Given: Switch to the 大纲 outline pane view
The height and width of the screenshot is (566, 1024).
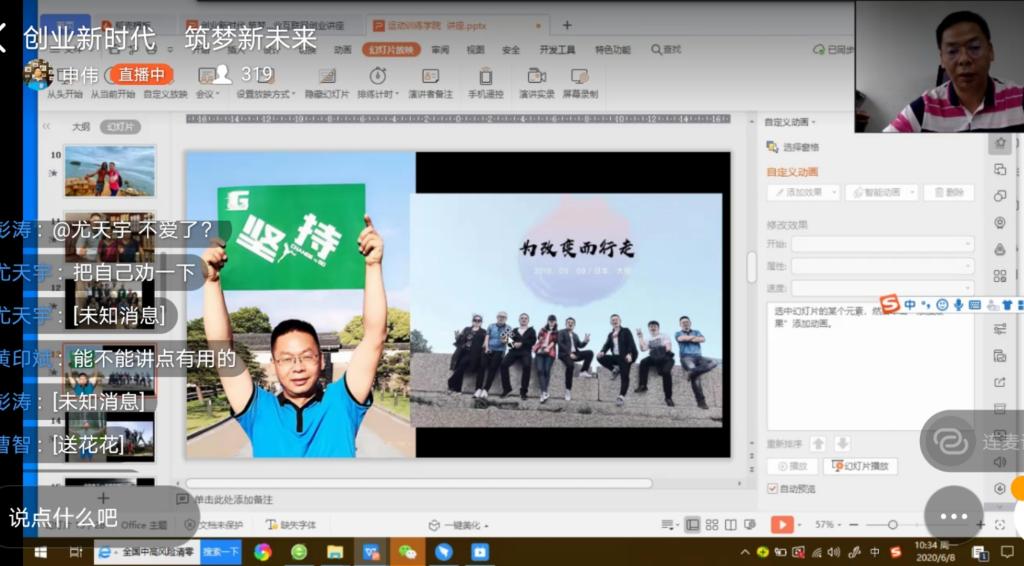Looking at the screenshot, I should pos(81,127).
